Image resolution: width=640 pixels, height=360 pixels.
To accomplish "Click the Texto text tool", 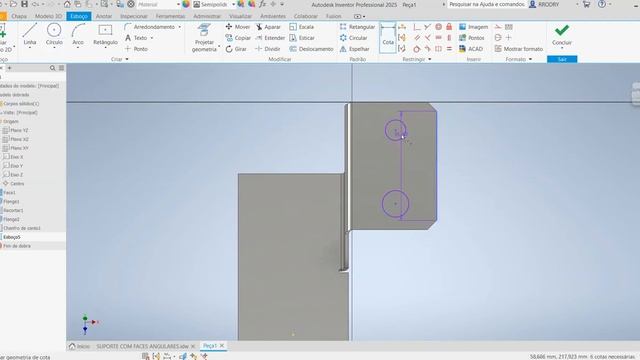I will [136, 38].
